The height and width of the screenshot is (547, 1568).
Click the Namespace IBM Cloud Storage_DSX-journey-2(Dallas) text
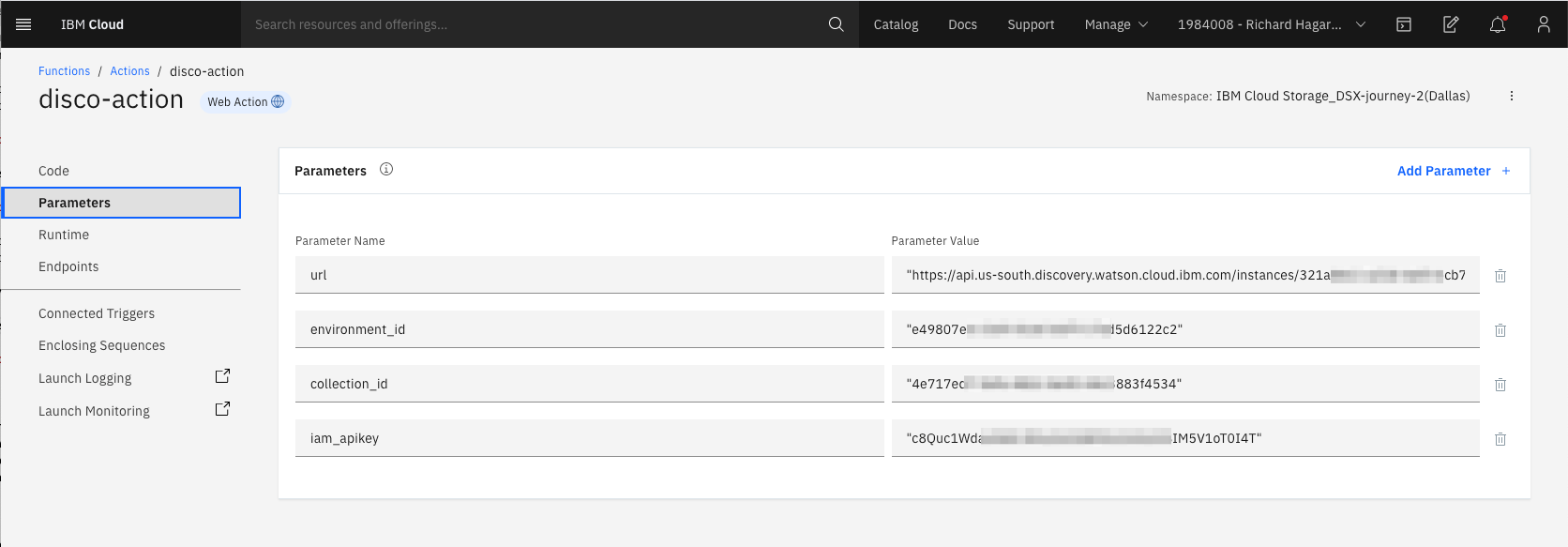point(1307,96)
